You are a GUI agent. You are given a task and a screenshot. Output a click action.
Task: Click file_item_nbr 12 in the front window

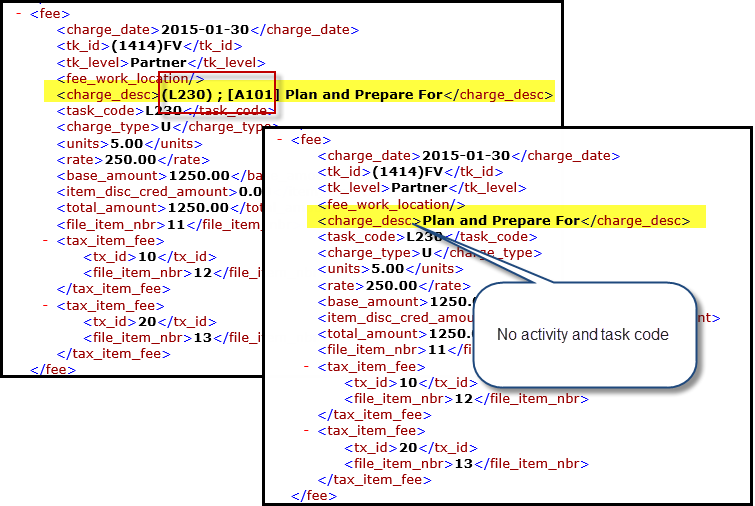[x=467, y=399]
